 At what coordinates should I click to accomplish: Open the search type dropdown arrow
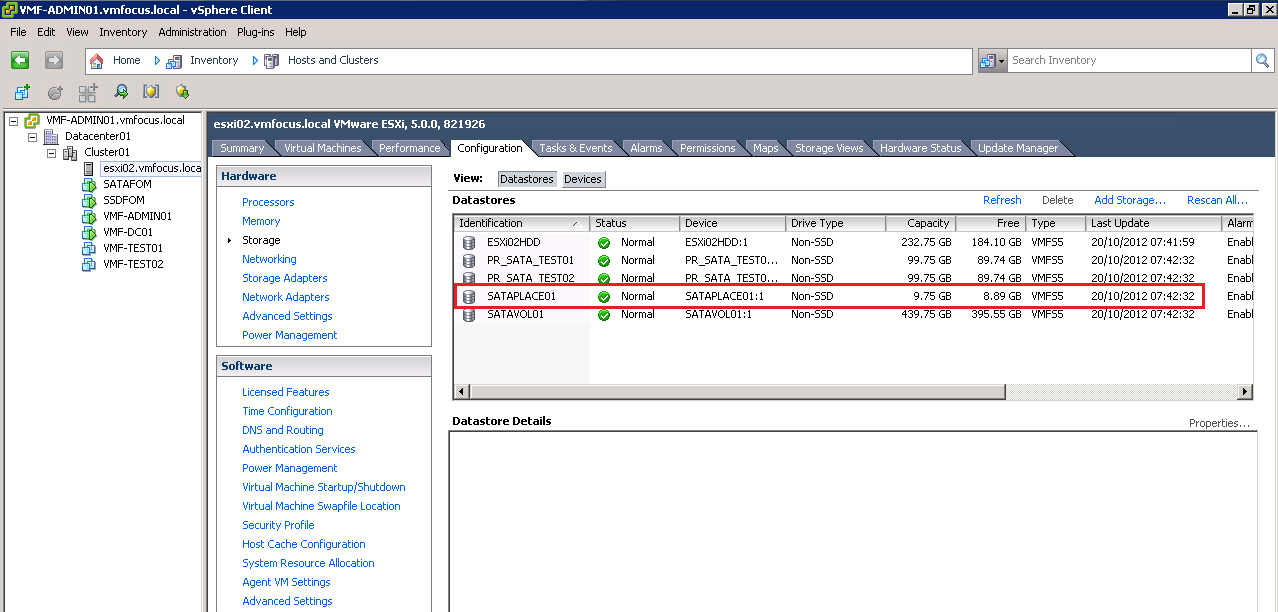pyautogui.click(x=1001, y=61)
